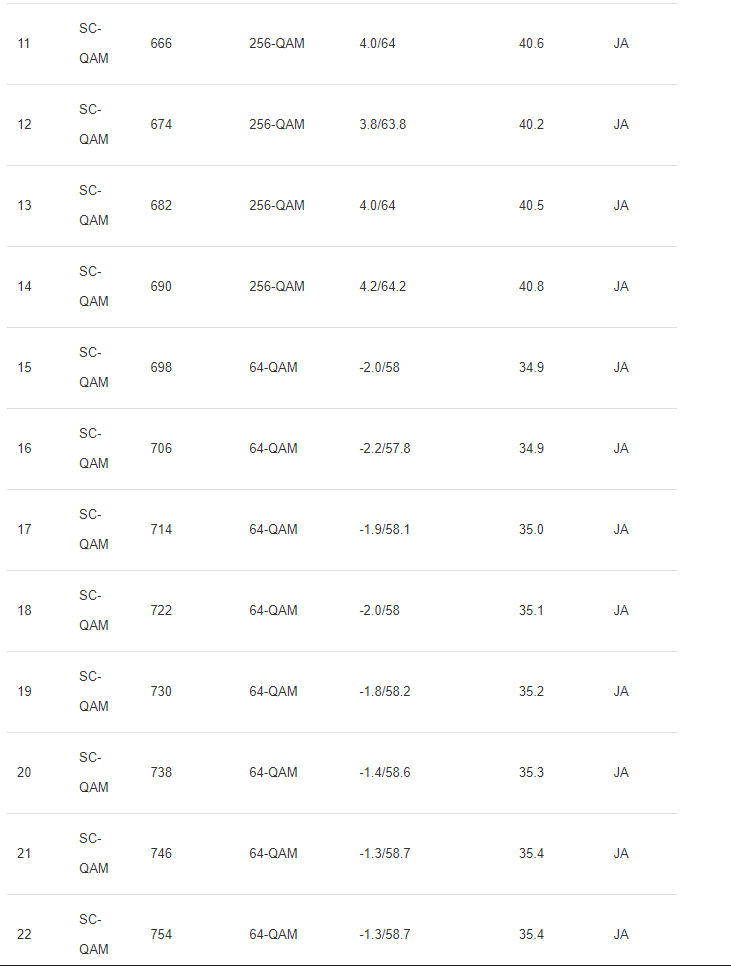Click frequency 666 in channel 11 row

point(161,44)
